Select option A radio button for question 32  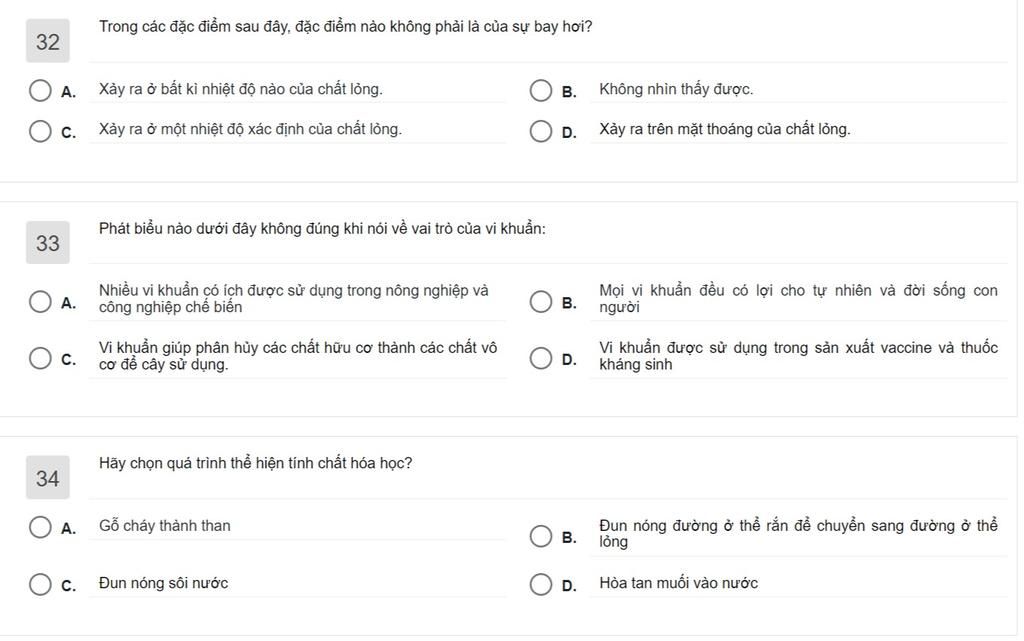(x=40, y=91)
